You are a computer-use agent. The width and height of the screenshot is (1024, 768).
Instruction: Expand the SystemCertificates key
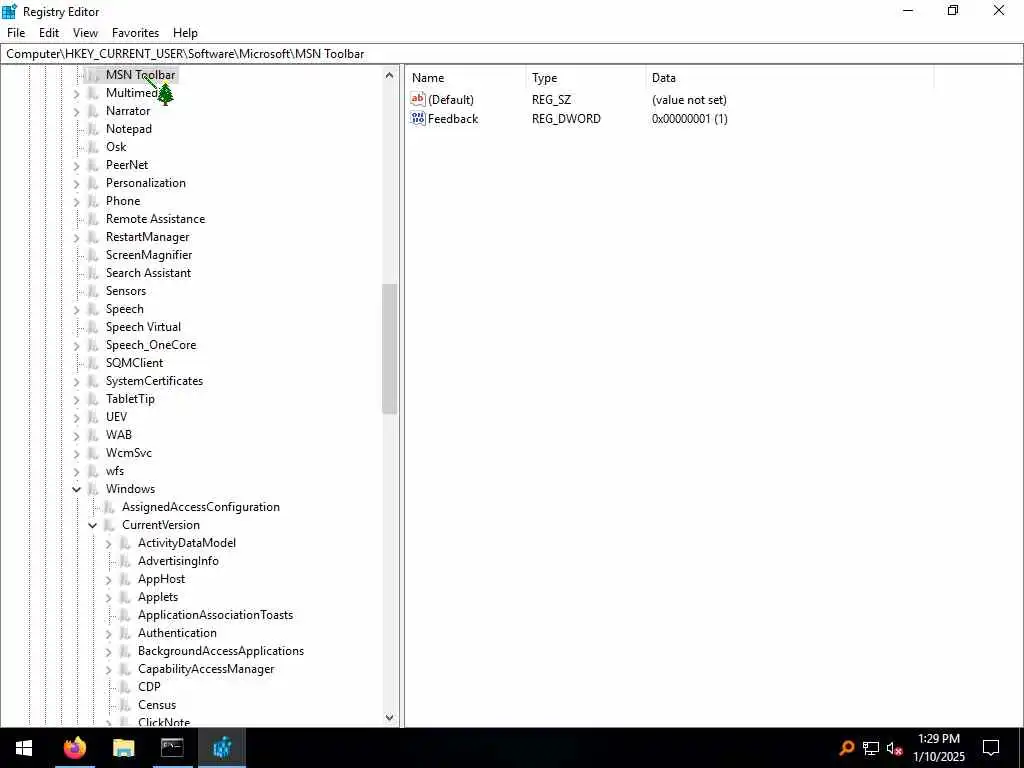click(76, 381)
